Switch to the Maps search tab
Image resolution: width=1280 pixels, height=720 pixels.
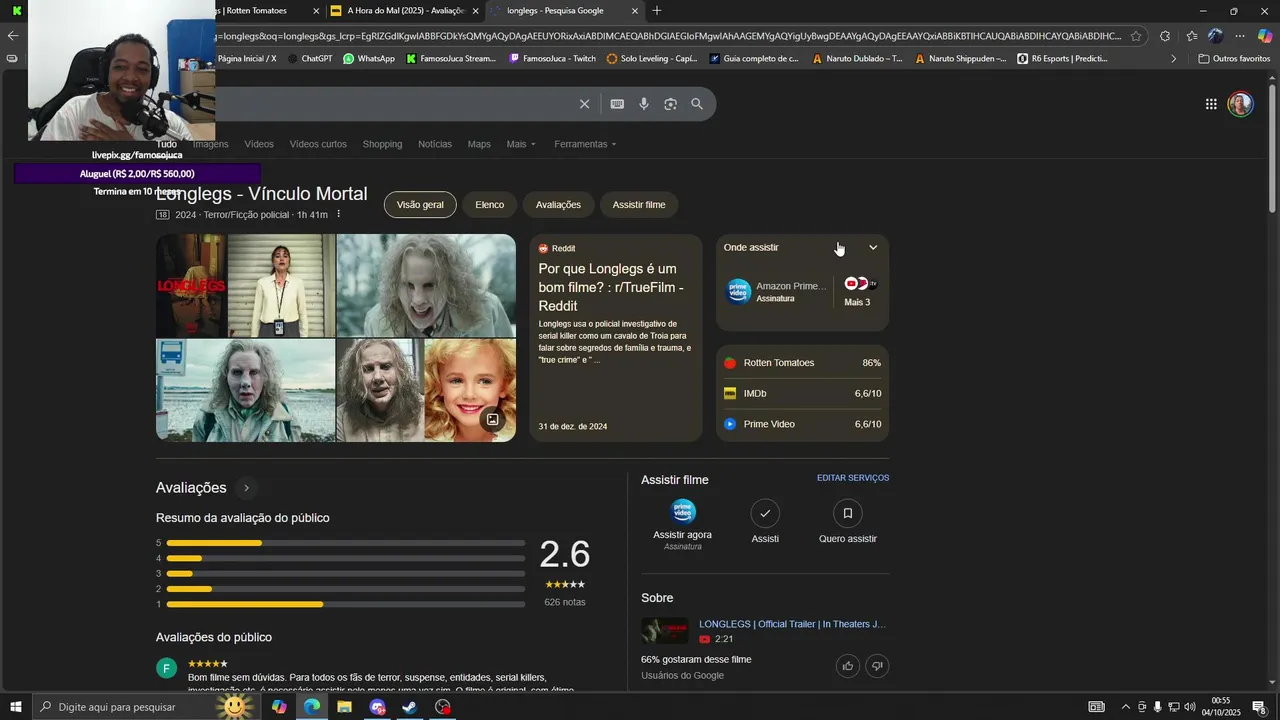(479, 144)
